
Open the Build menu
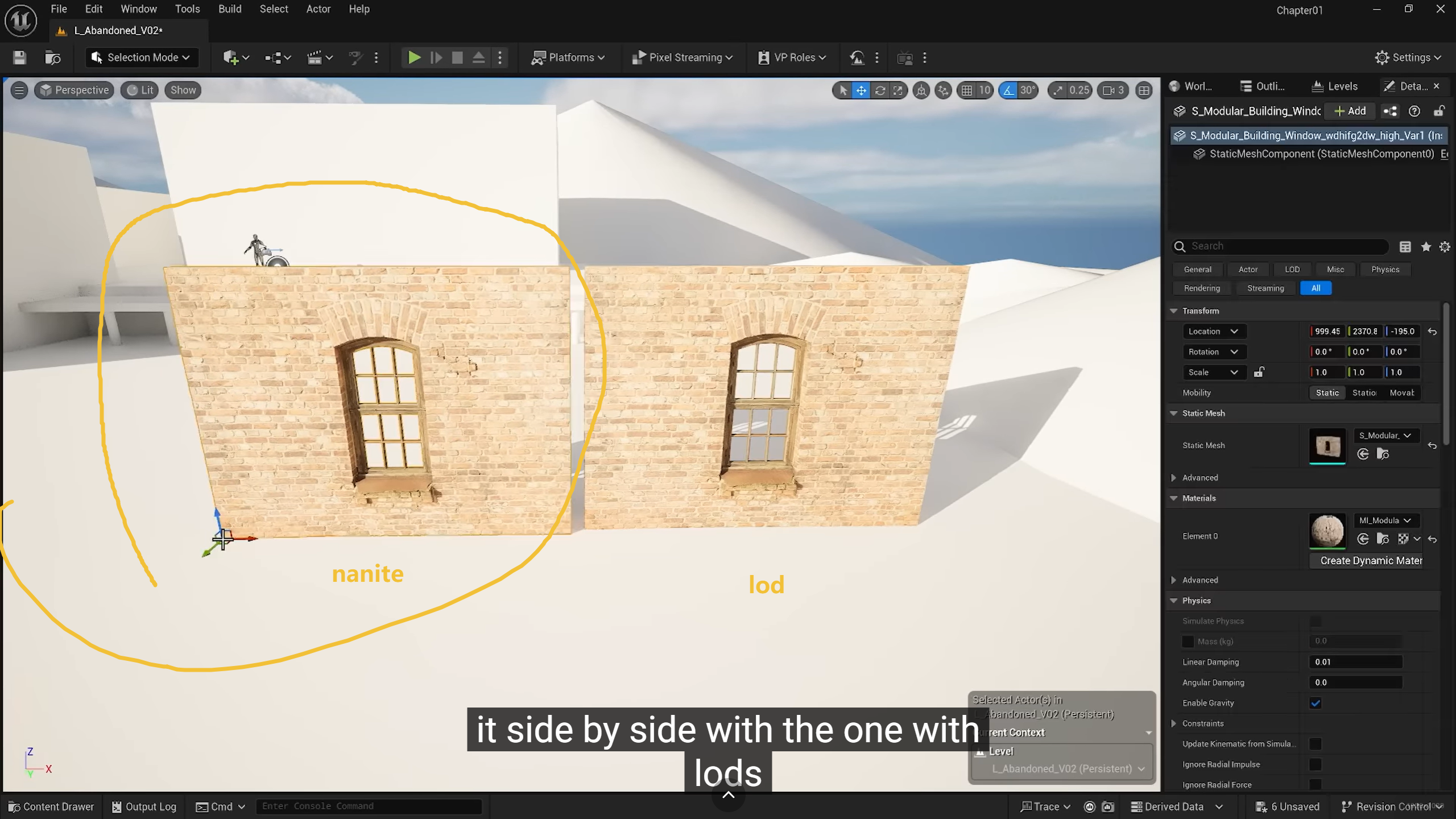(230, 9)
